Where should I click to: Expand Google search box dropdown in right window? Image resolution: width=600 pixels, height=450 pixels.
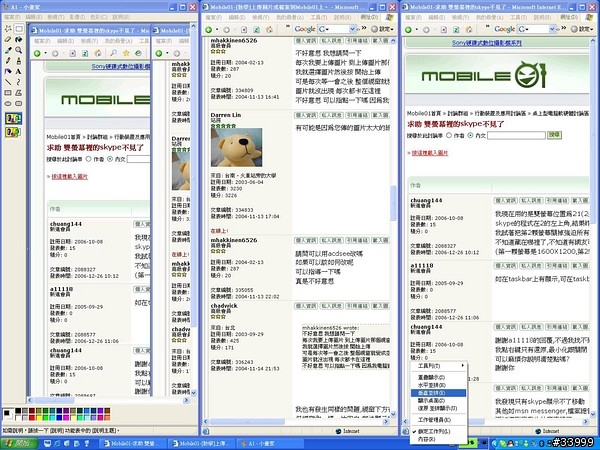[x=552, y=29]
